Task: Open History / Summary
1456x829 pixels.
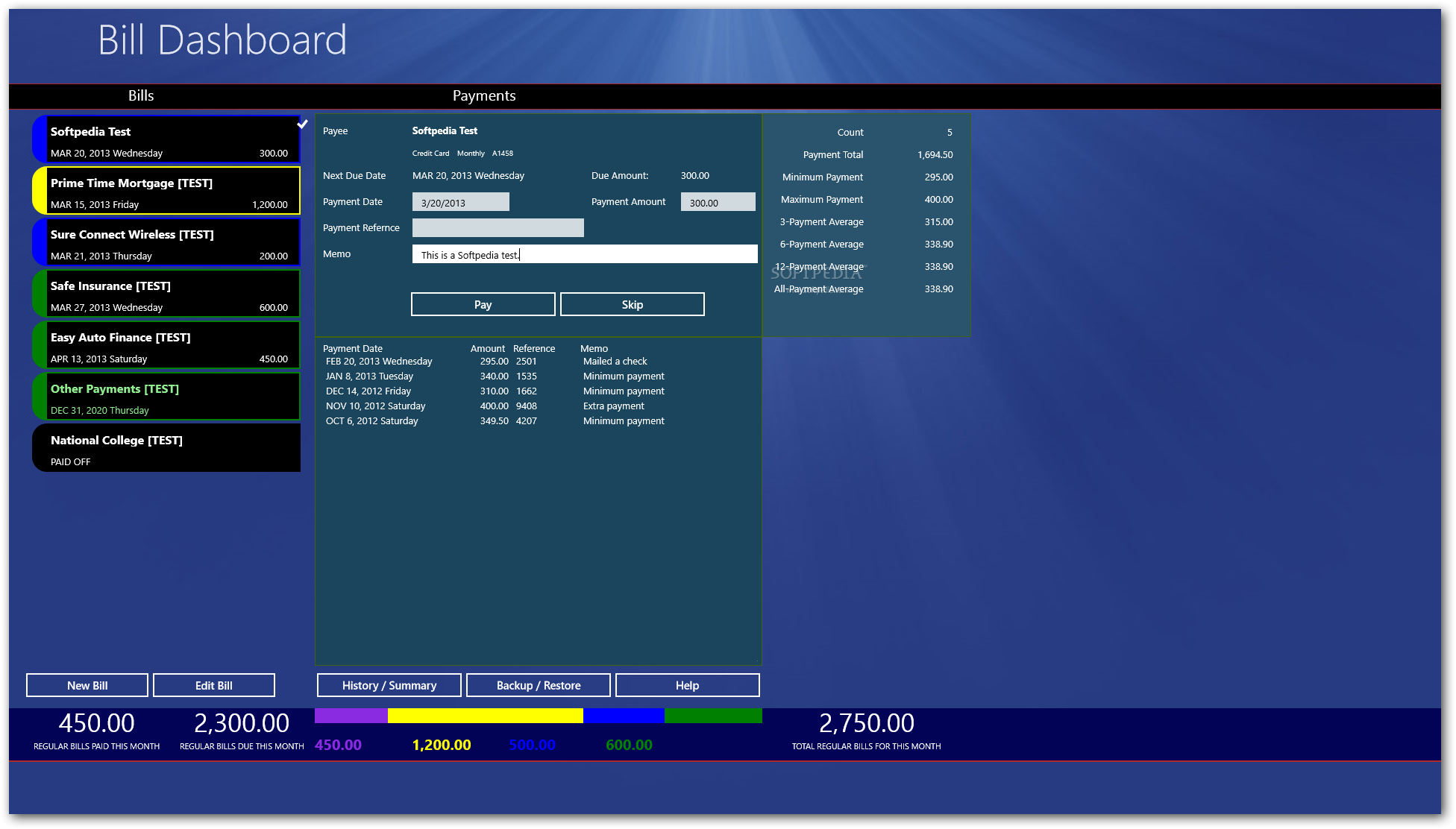Action: tap(389, 685)
